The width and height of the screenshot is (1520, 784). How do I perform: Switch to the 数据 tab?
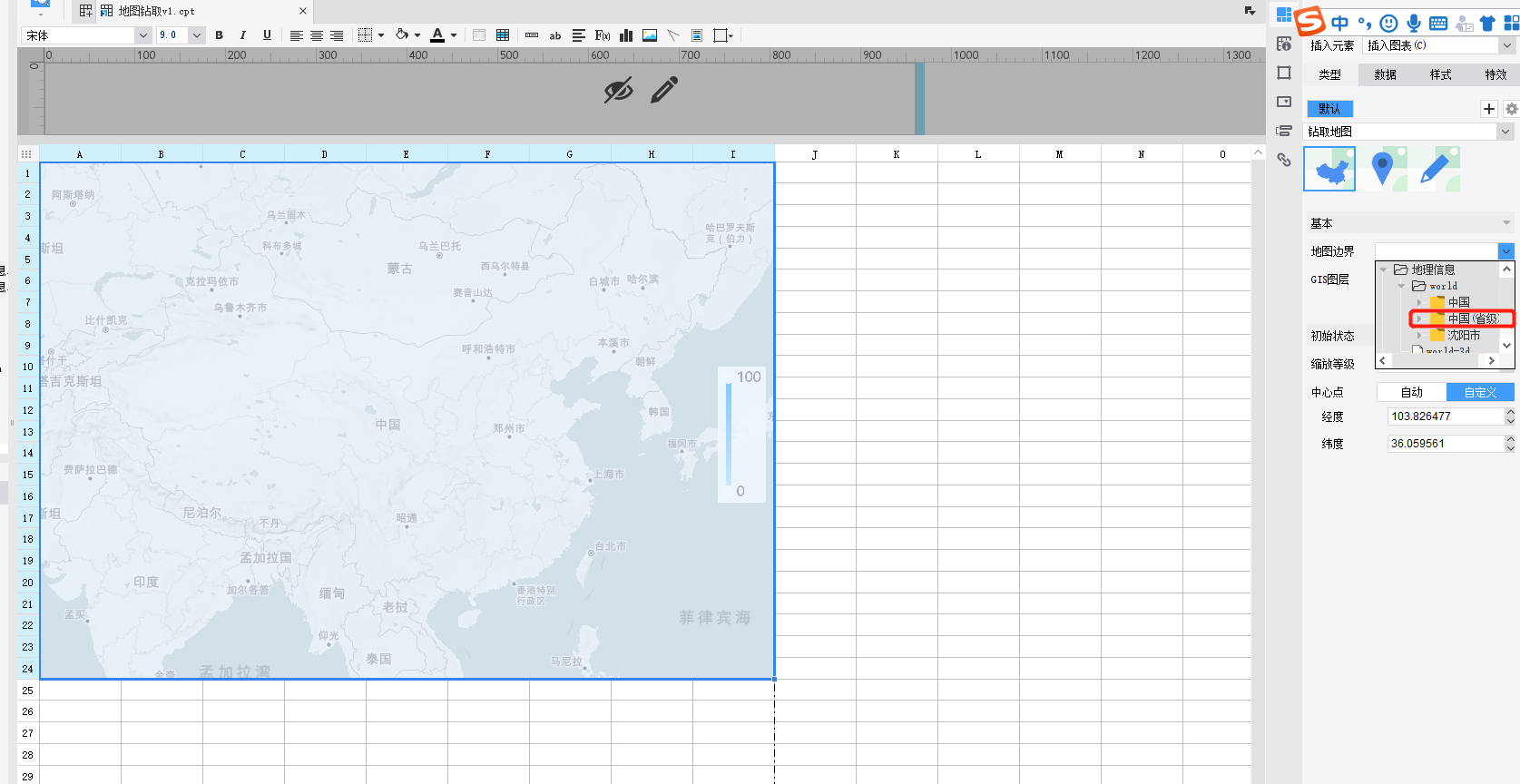click(x=1385, y=74)
